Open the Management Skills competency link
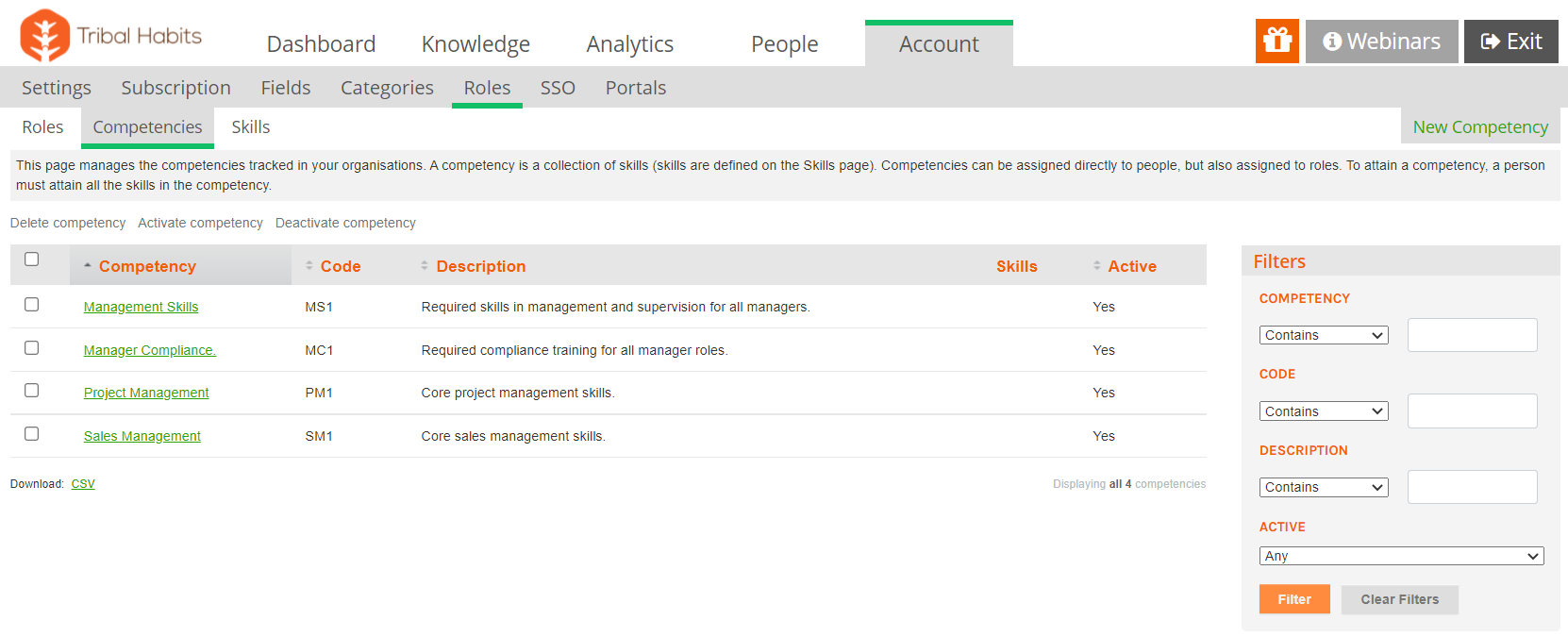The width and height of the screenshot is (1568, 637). click(141, 307)
